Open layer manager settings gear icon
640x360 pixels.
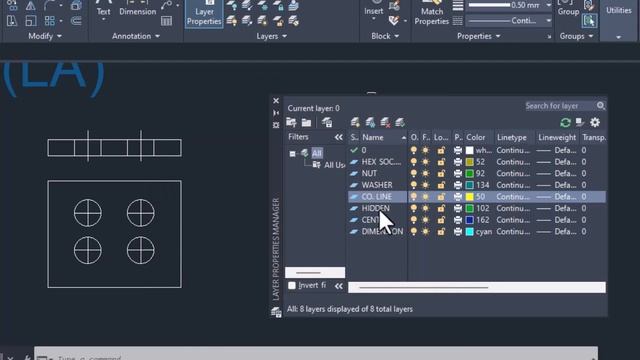[x=595, y=122]
